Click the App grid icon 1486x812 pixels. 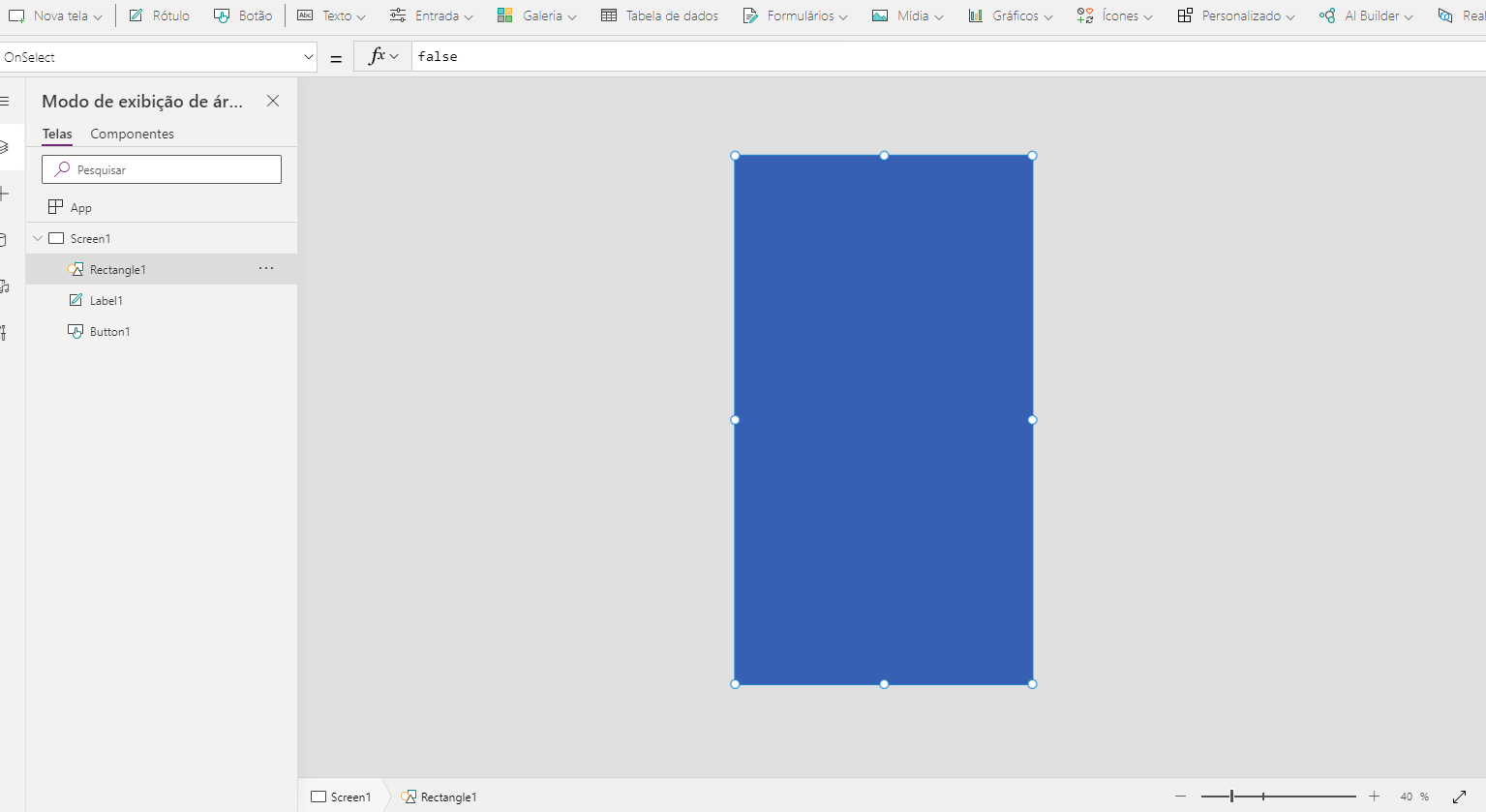[55, 207]
